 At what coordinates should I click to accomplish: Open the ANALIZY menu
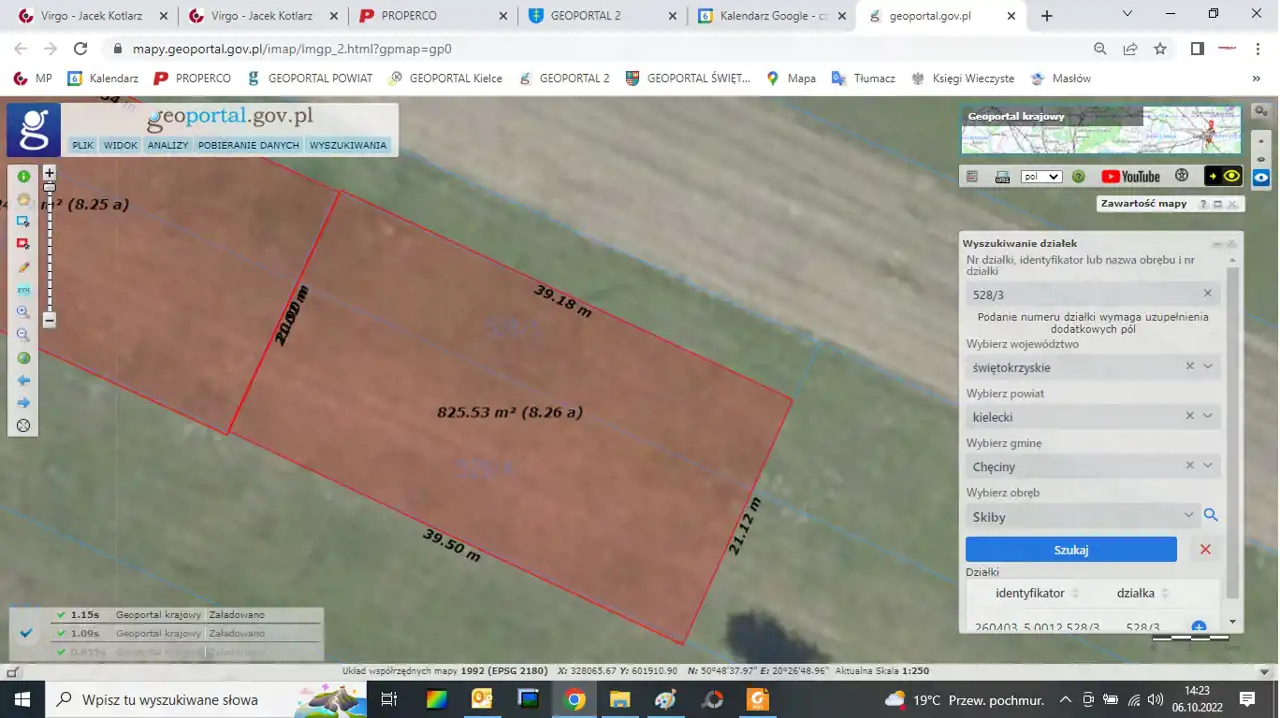[168, 145]
